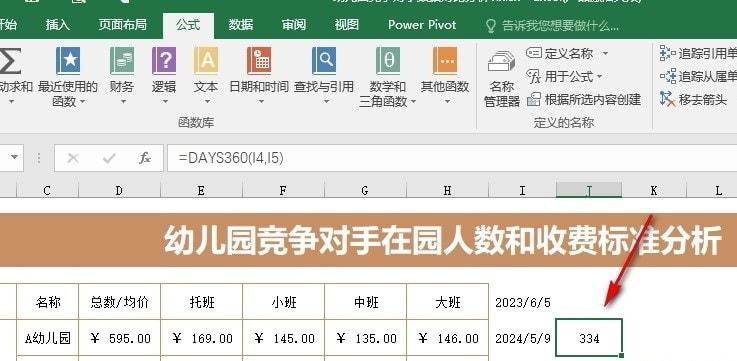Click the 移去箭头 remove arrows button
737x361 pixels.
[x=693, y=99]
